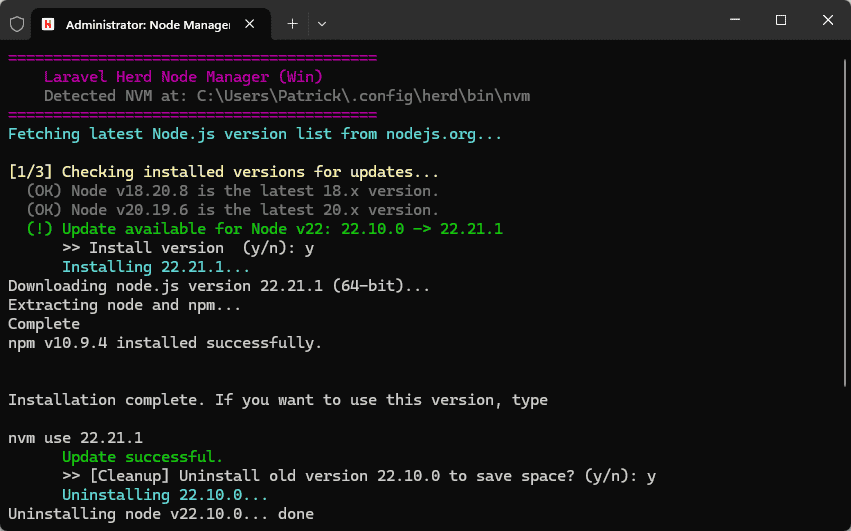Click the 'Laravel Herd Node Manager (Win)' heading
Viewport: 851px width, 531px height.
tap(183, 77)
